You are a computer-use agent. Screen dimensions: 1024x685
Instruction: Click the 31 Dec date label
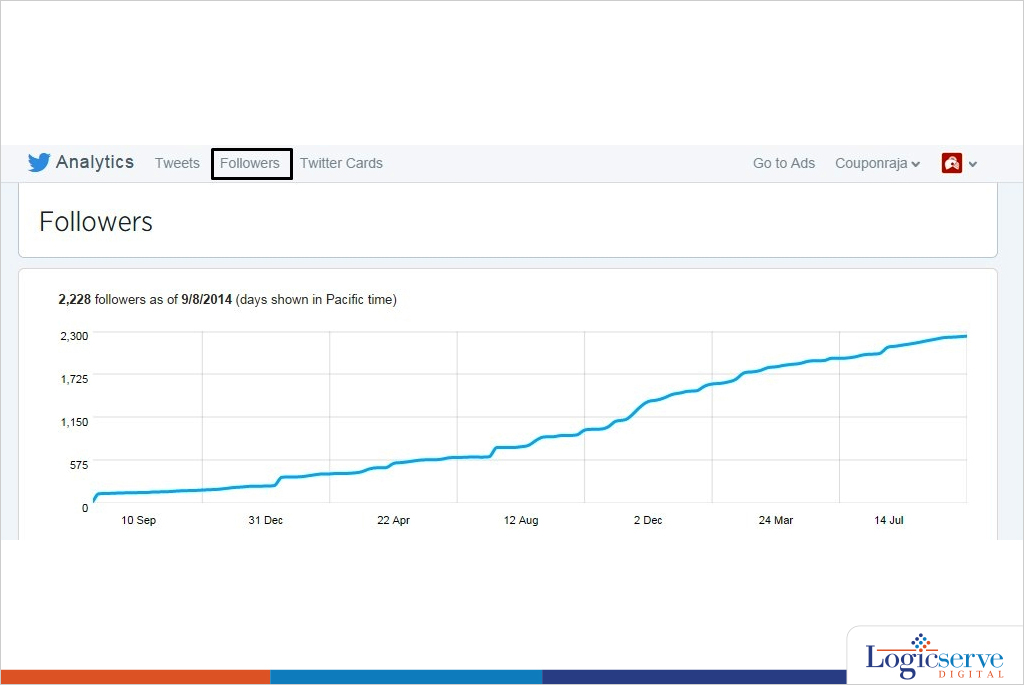[266, 520]
